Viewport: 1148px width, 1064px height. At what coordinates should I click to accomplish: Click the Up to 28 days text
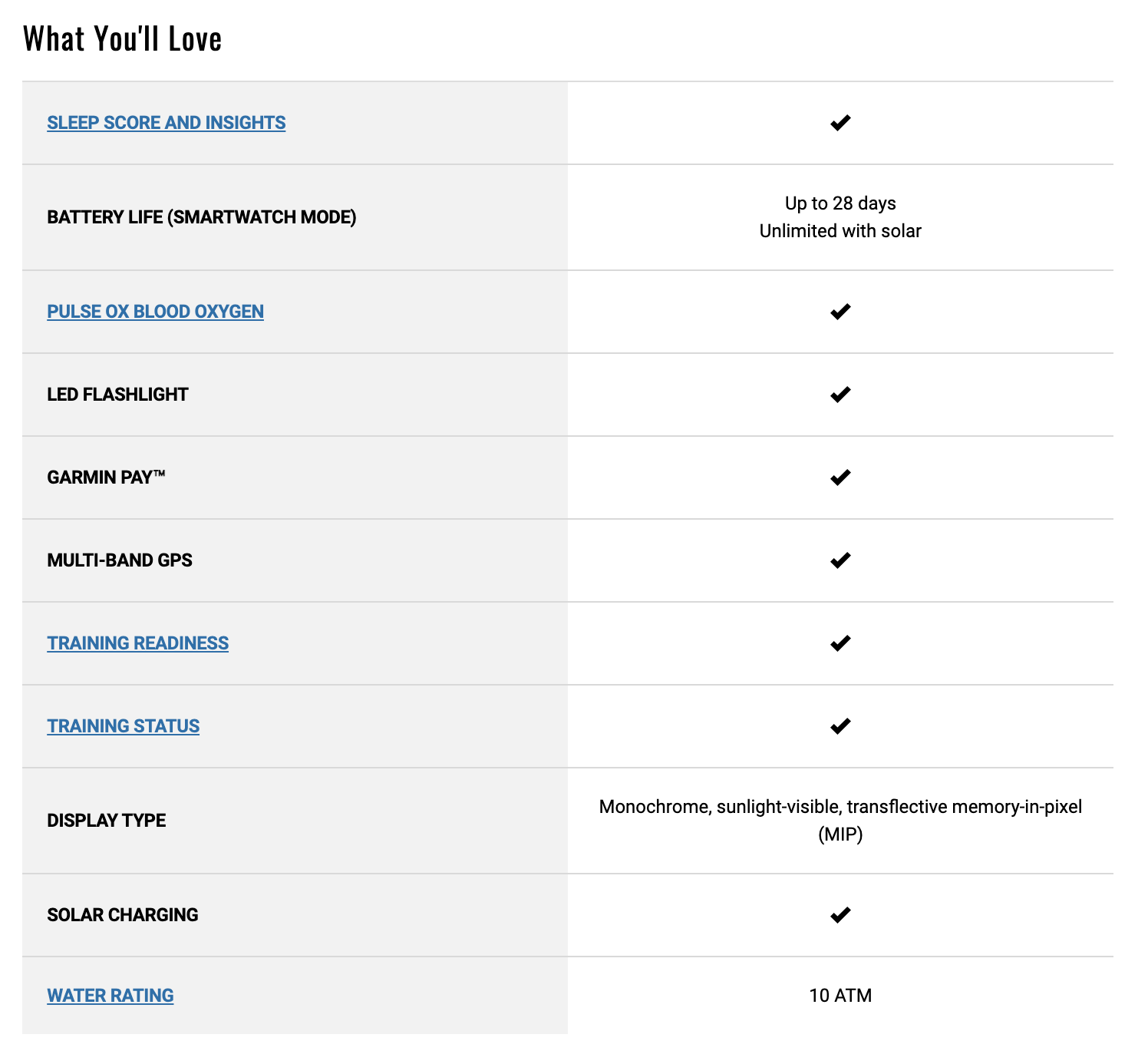click(x=840, y=203)
